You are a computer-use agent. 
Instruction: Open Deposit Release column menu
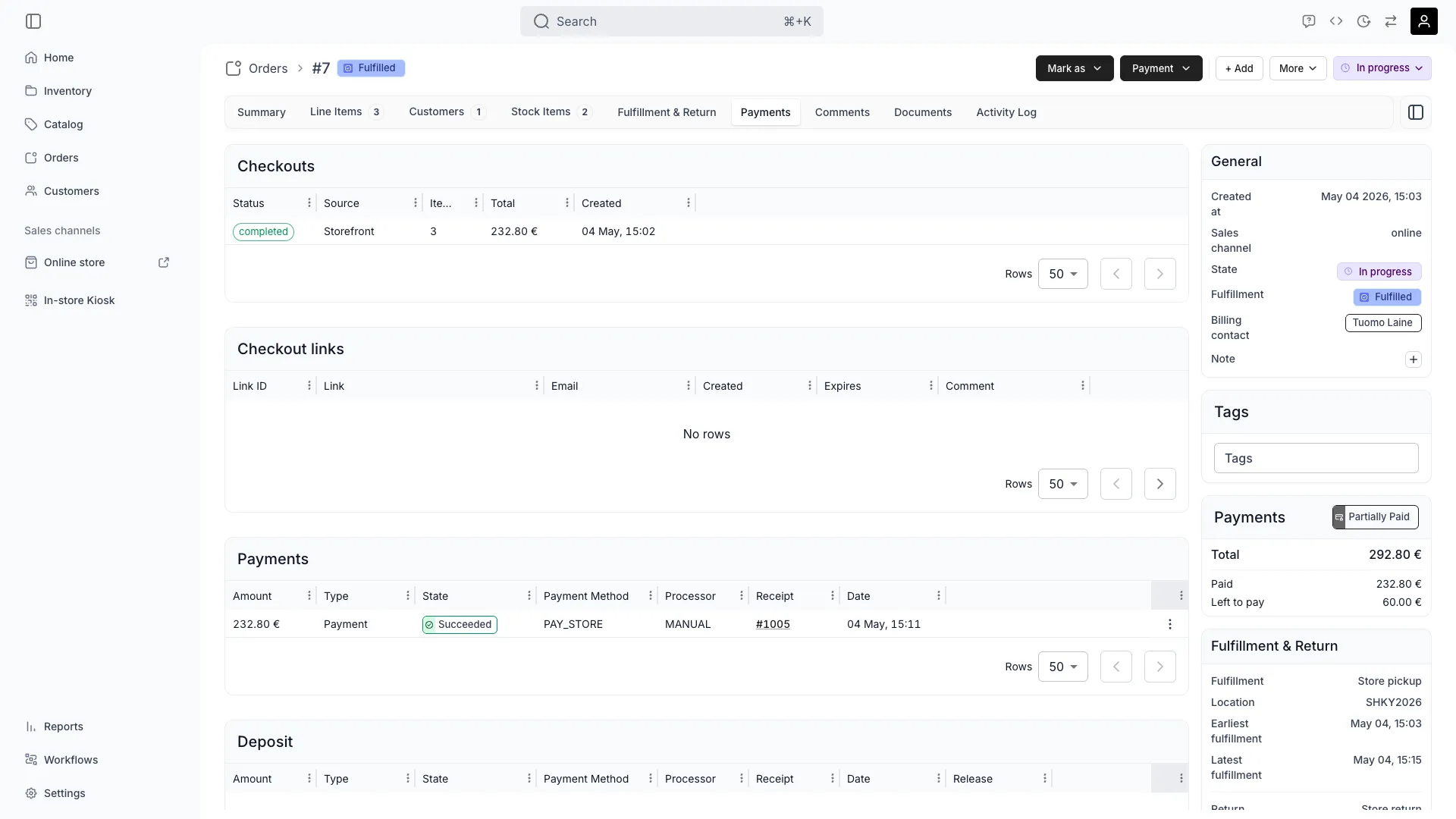(x=1044, y=779)
